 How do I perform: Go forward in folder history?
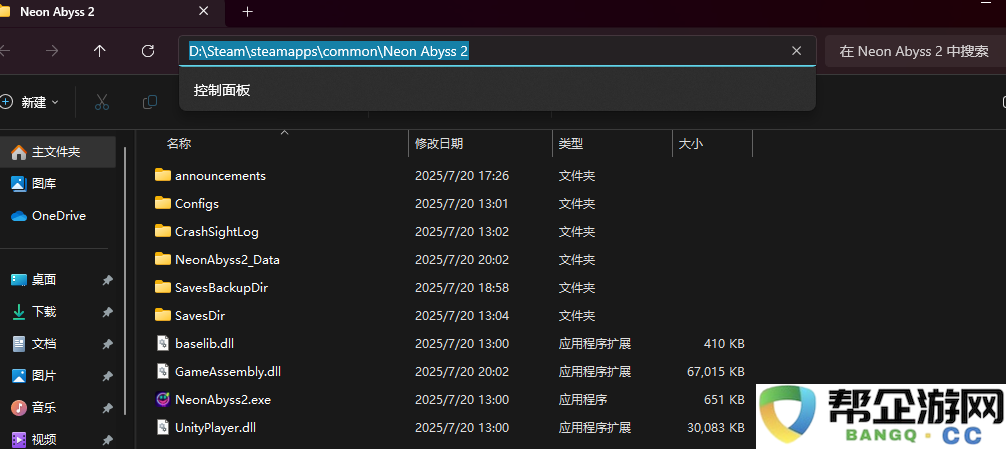52,51
